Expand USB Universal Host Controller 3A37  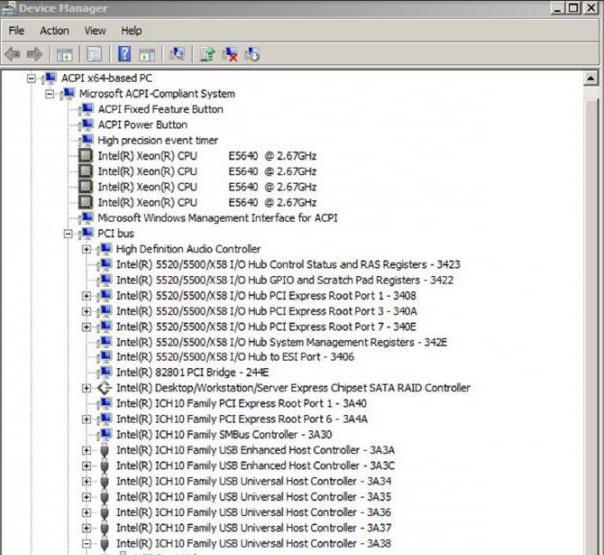pyautogui.click(x=86, y=528)
